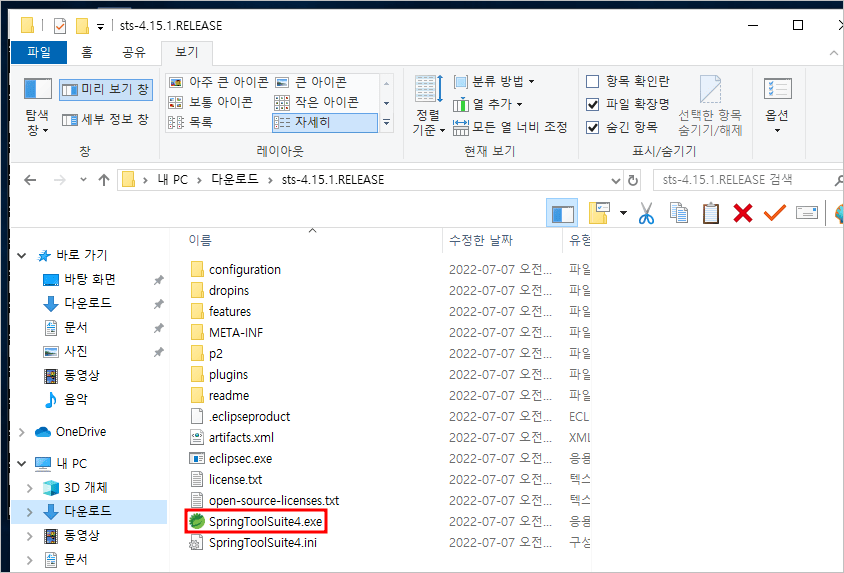This screenshot has height=573, width=844.
Task: Open the navigation pane (탐색 창) menu
Action: (38, 107)
